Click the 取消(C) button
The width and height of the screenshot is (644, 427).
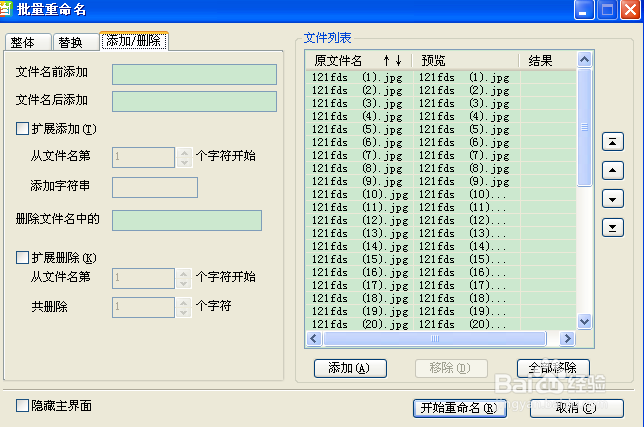[x=576, y=408]
